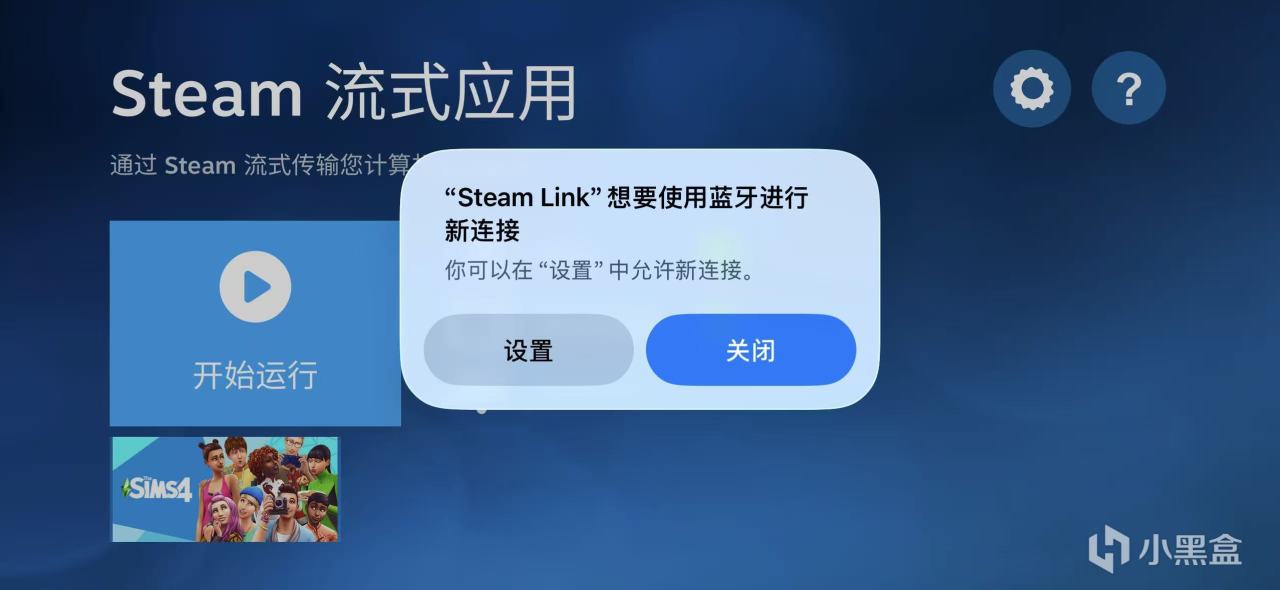Select the 开始运行 label text
The height and width of the screenshot is (590, 1280).
(255, 376)
